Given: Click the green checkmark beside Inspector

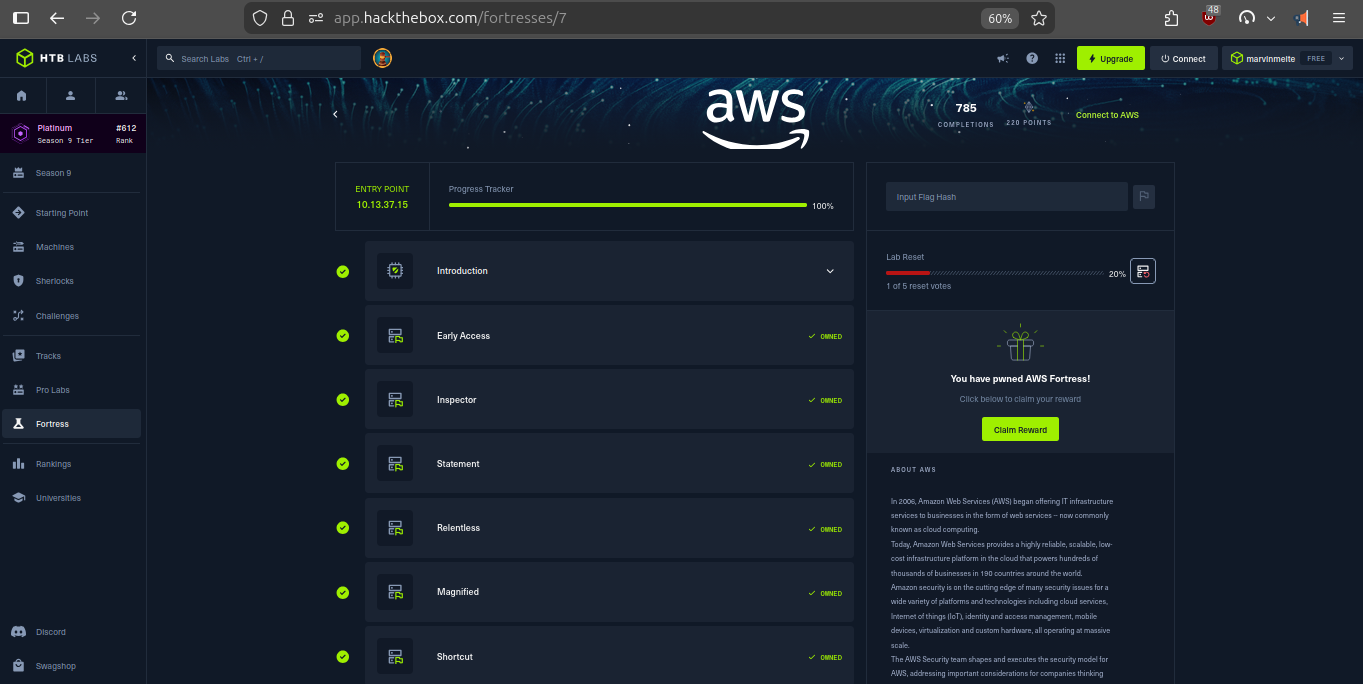Looking at the screenshot, I should [x=343, y=400].
